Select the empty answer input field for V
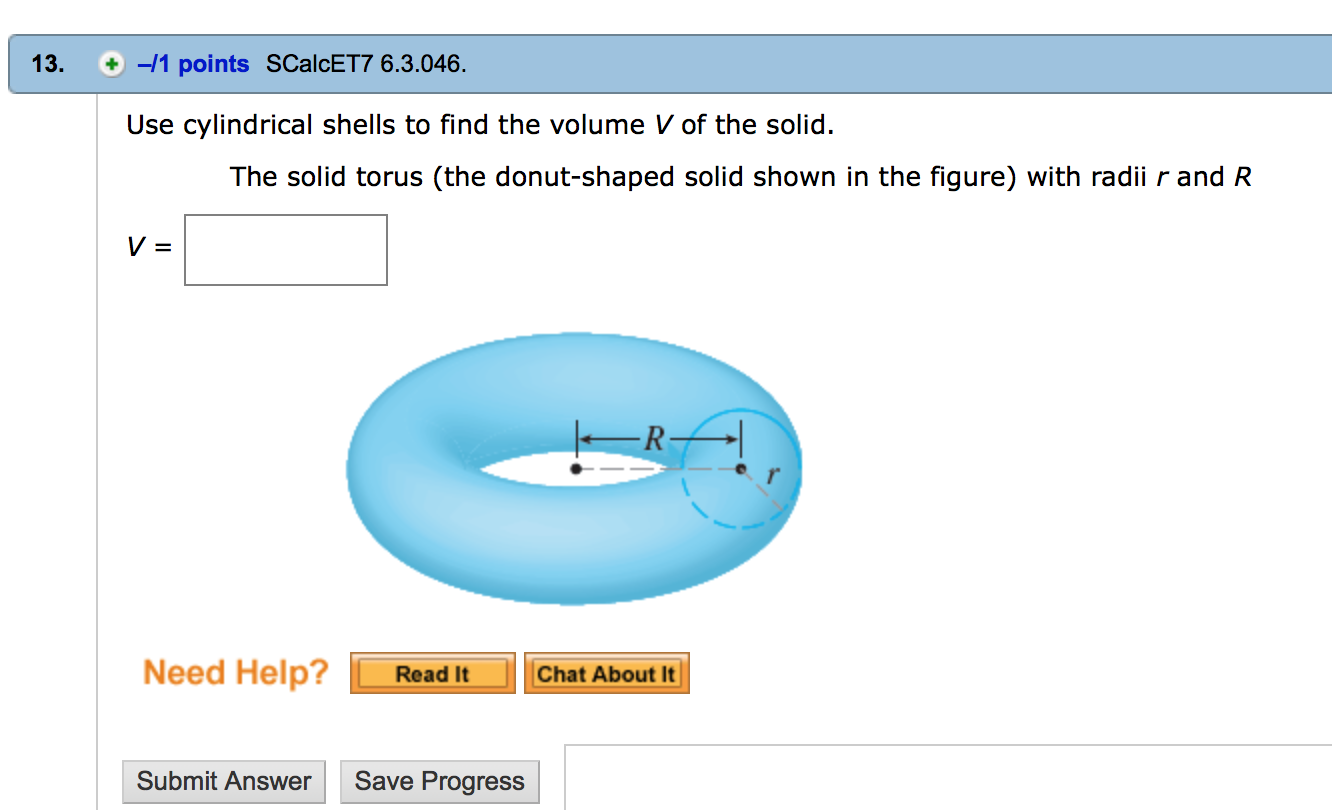The width and height of the screenshot is (1332, 810). [285, 250]
